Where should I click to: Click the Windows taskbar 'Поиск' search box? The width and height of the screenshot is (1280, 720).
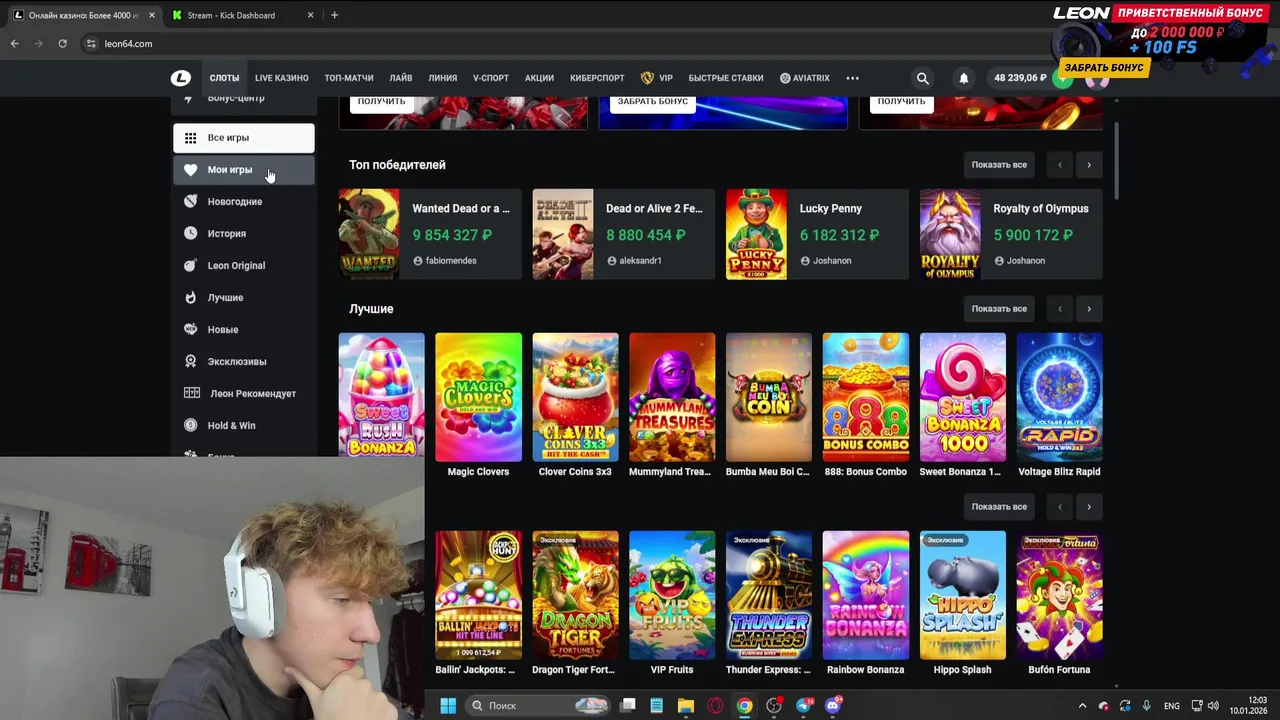[x=538, y=706]
